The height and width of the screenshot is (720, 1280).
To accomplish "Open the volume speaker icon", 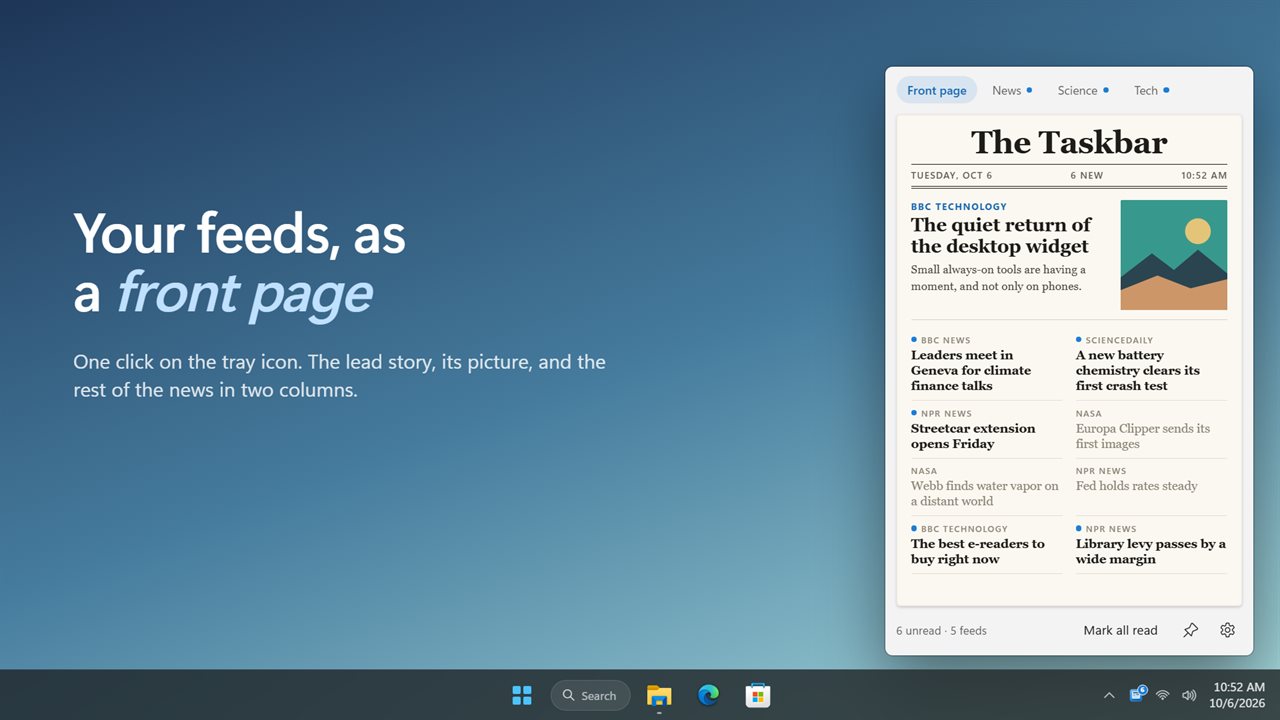I will point(1189,695).
